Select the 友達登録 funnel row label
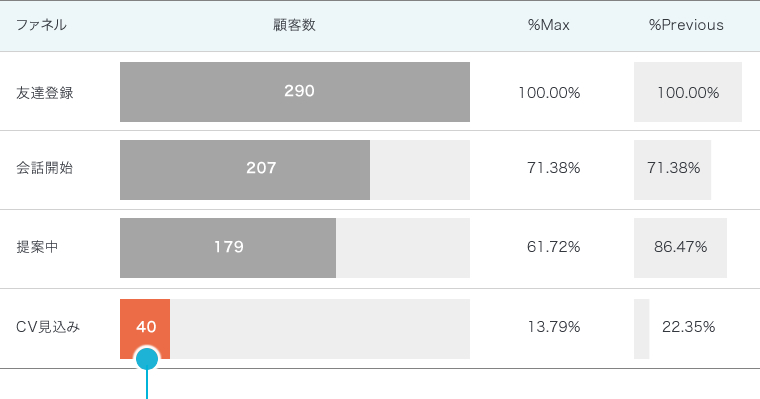 coord(45,93)
